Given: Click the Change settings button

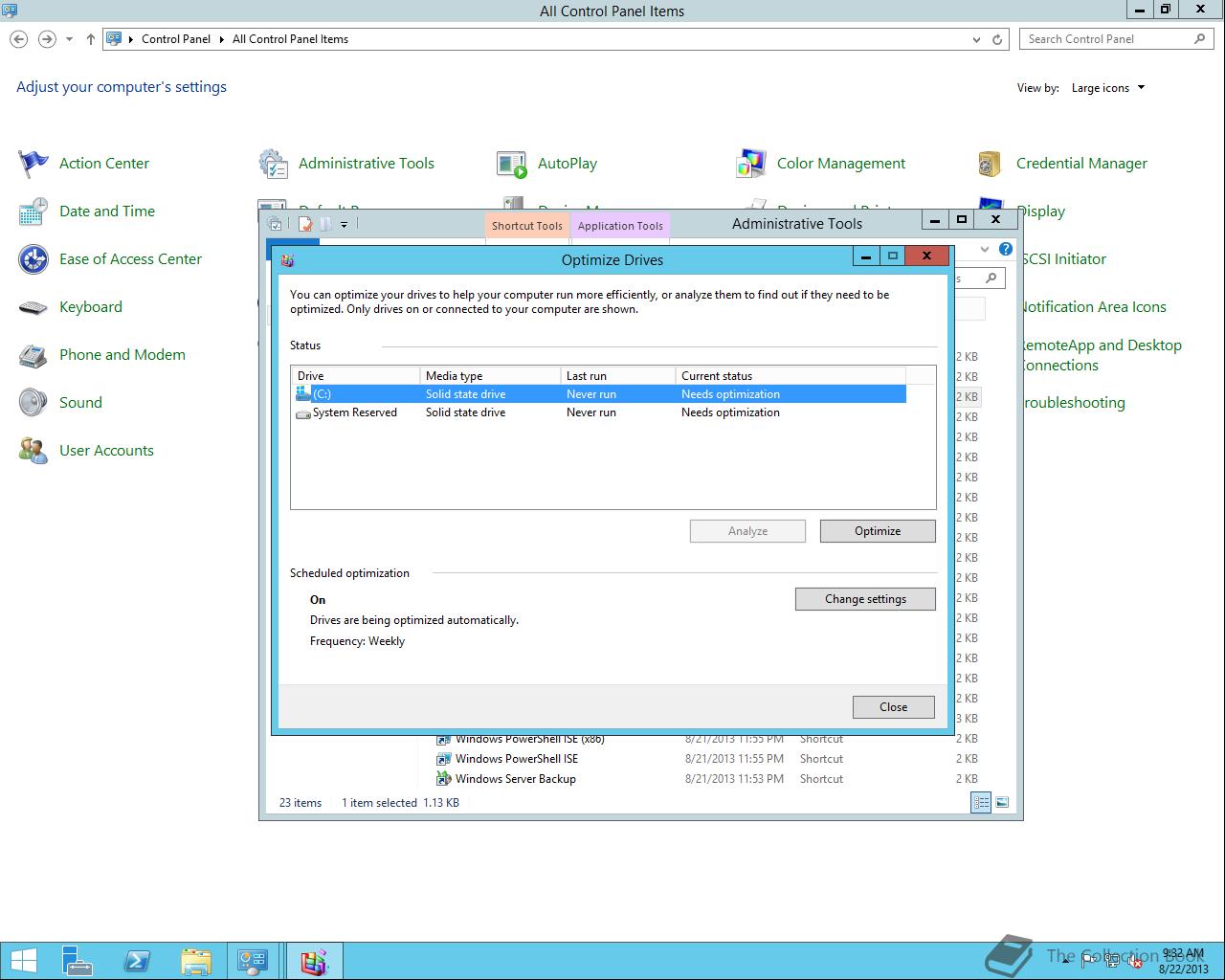Looking at the screenshot, I should click(x=865, y=599).
